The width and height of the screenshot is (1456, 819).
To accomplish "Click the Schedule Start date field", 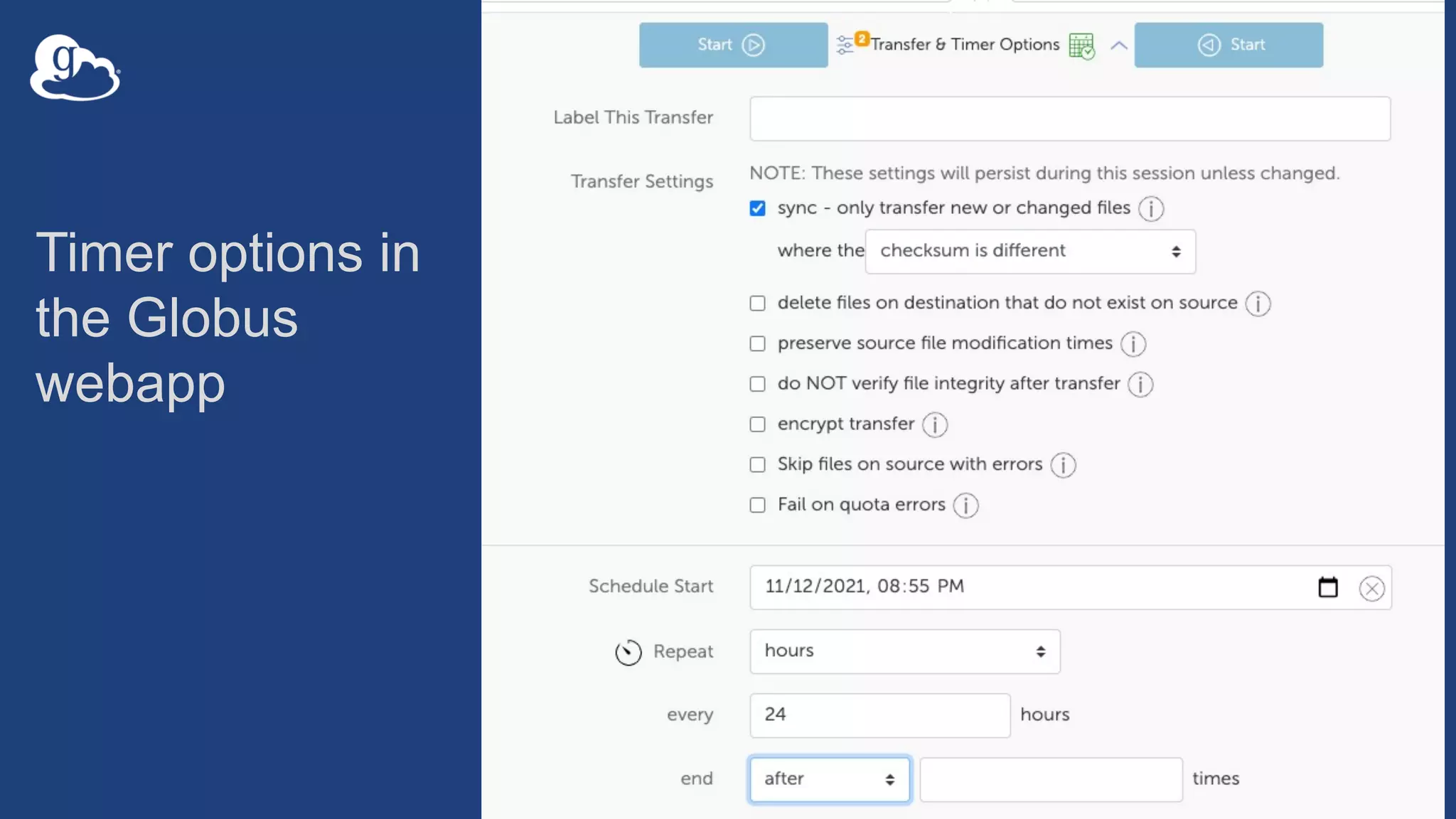I will [1070, 587].
